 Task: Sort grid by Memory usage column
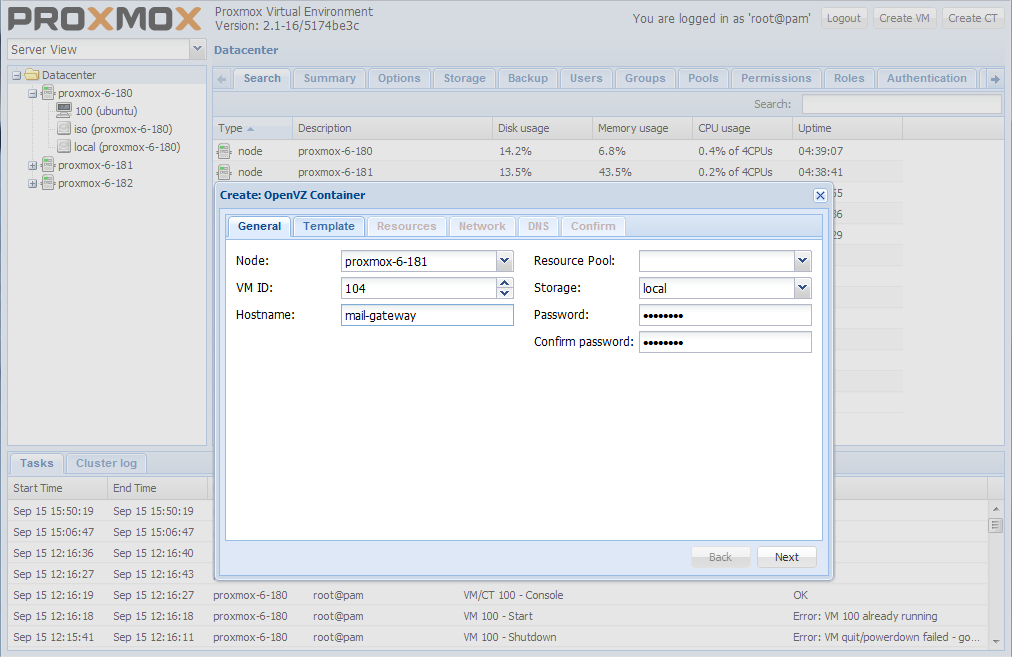pos(642,128)
